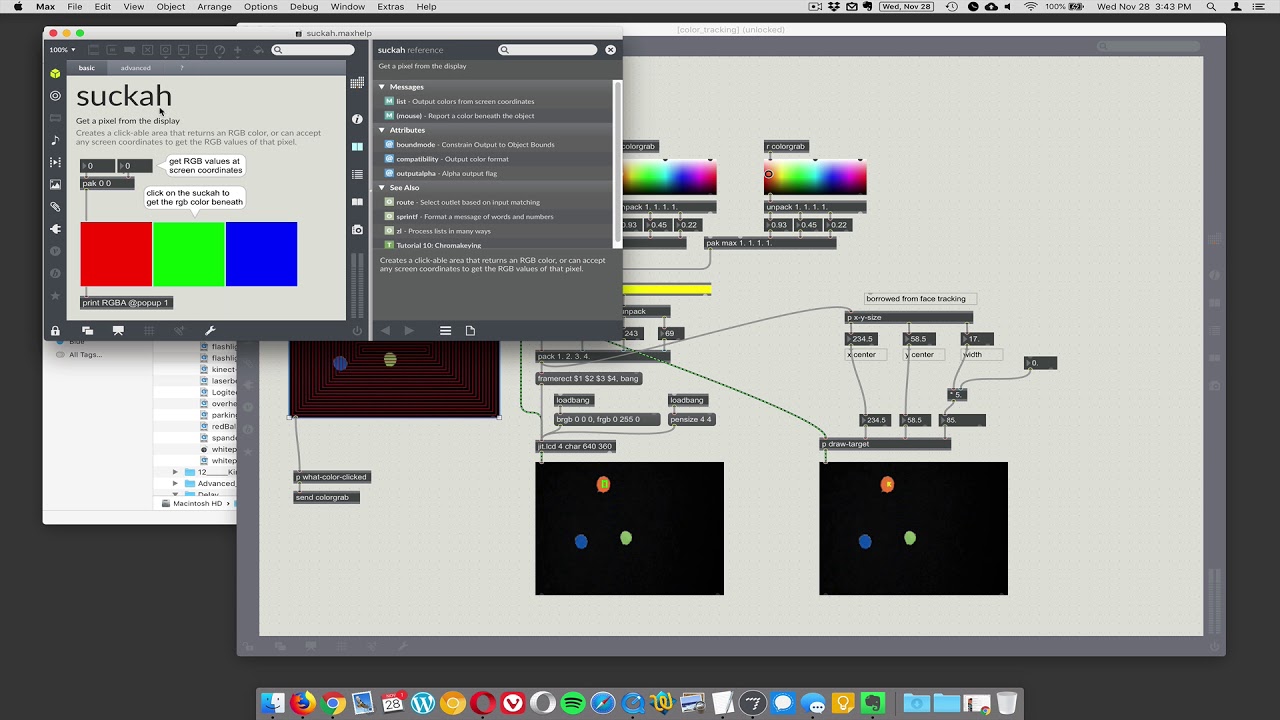This screenshot has height=720, width=1280.
Task: Toggle the grid icon in bottom toolbar
Action: coord(149,331)
